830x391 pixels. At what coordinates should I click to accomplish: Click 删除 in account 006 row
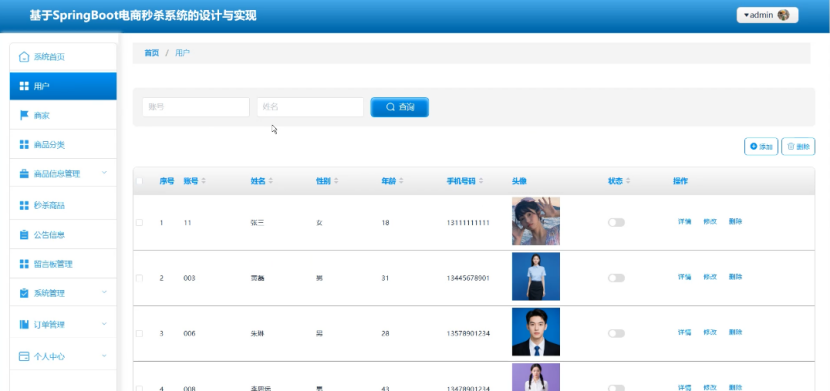[x=735, y=332]
